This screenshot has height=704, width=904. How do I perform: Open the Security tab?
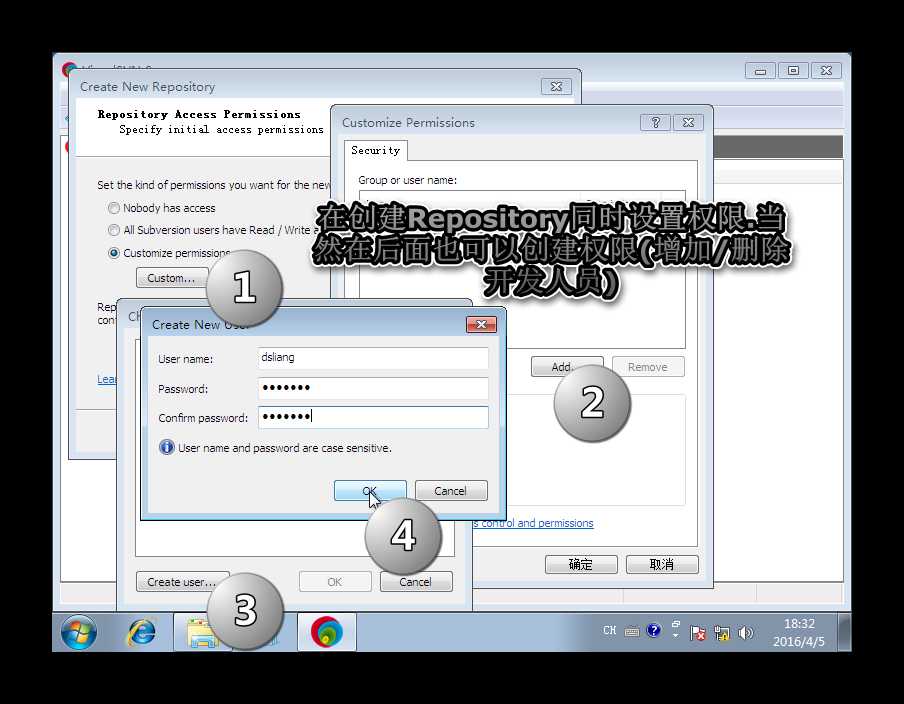376,150
